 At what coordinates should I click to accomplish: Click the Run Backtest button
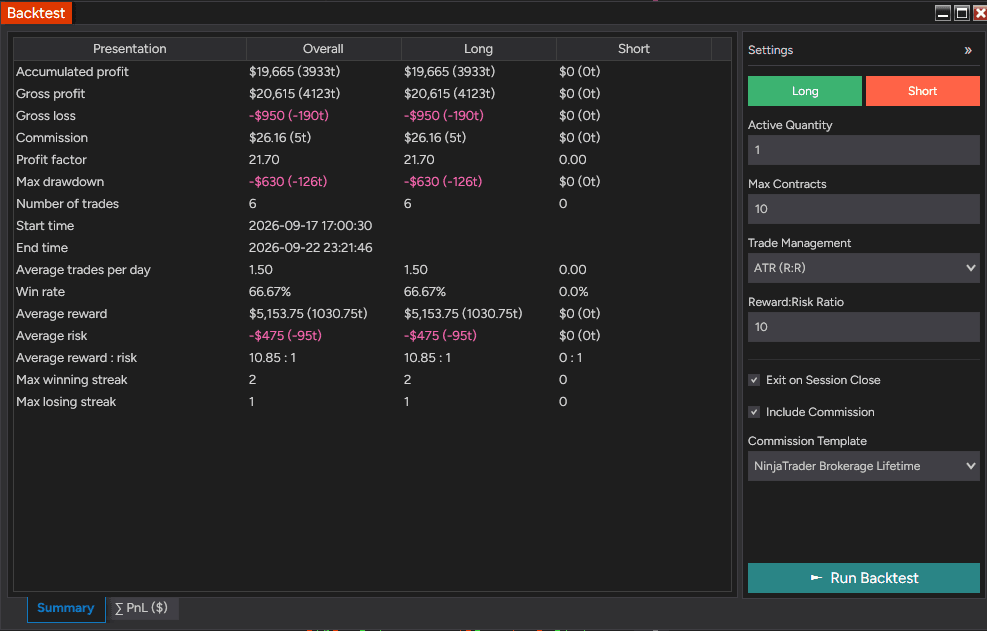tap(863, 578)
